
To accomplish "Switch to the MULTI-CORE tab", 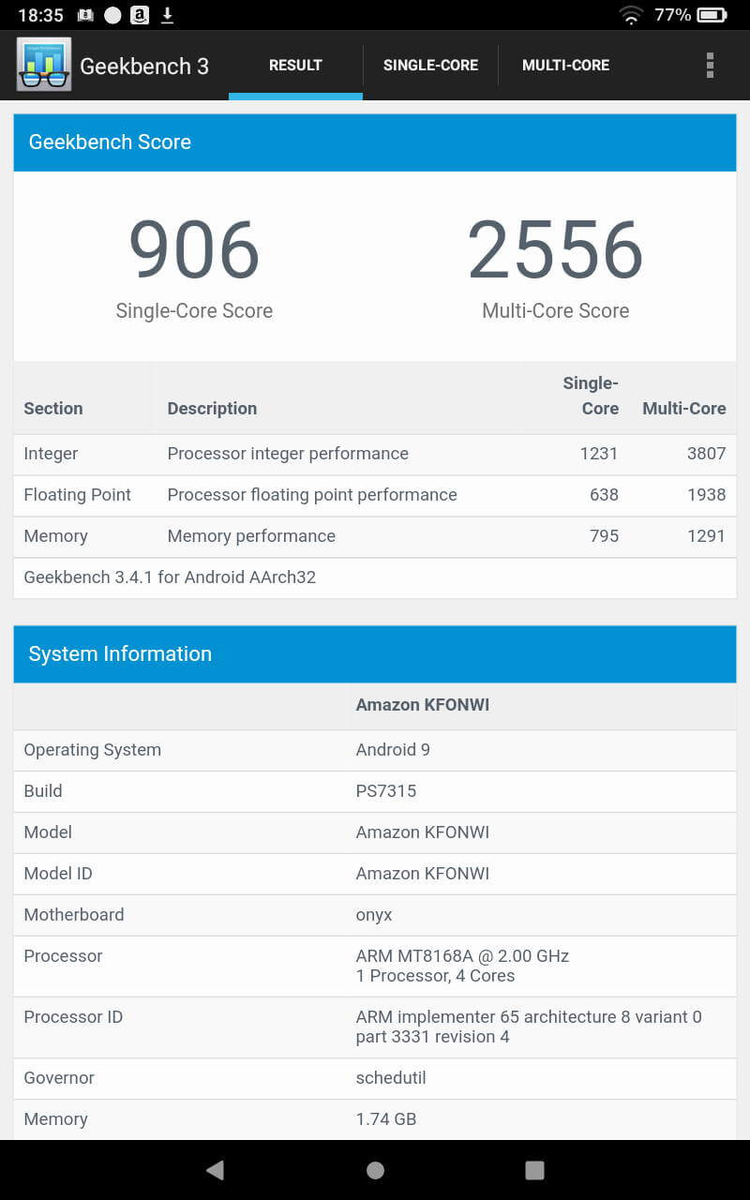I will point(566,65).
